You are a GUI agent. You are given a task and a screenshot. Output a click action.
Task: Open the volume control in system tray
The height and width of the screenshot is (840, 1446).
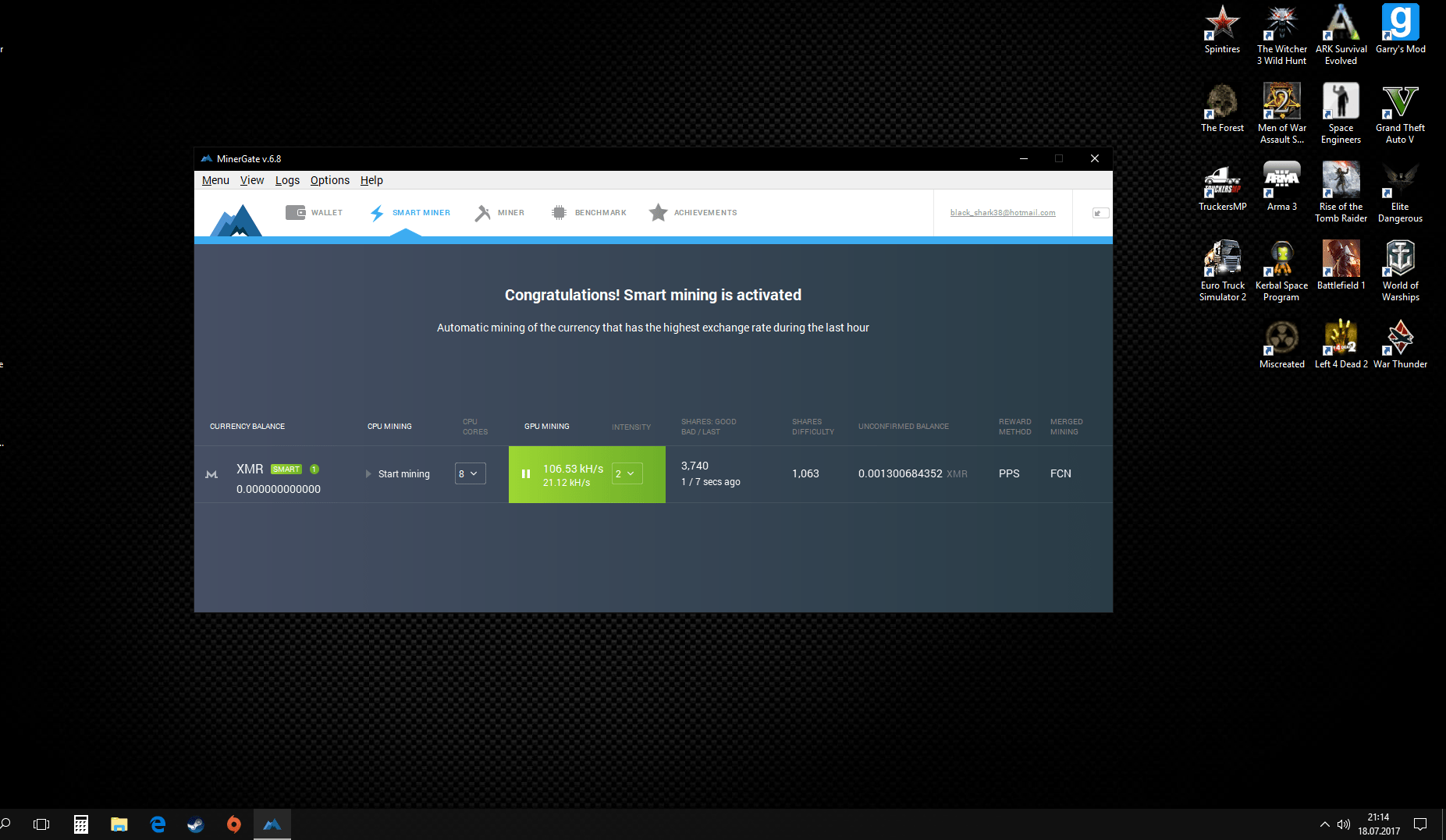point(1343,824)
